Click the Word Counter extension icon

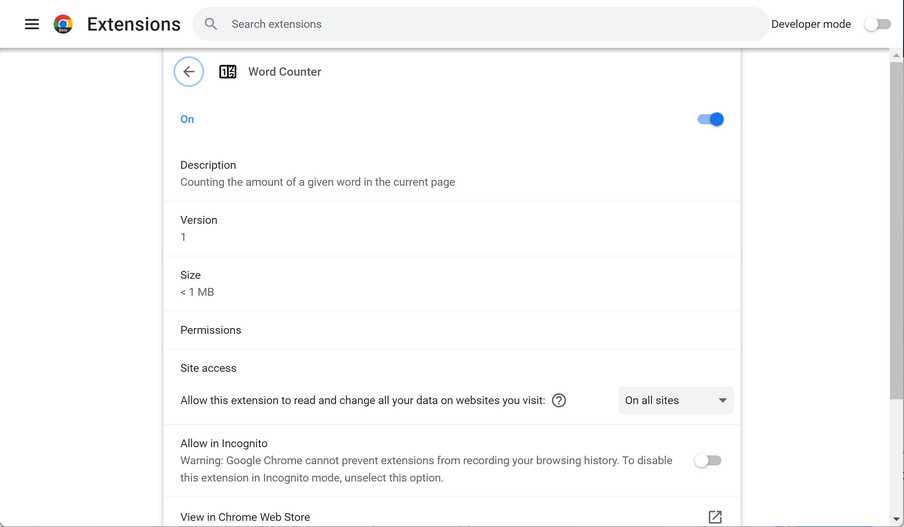228,72
